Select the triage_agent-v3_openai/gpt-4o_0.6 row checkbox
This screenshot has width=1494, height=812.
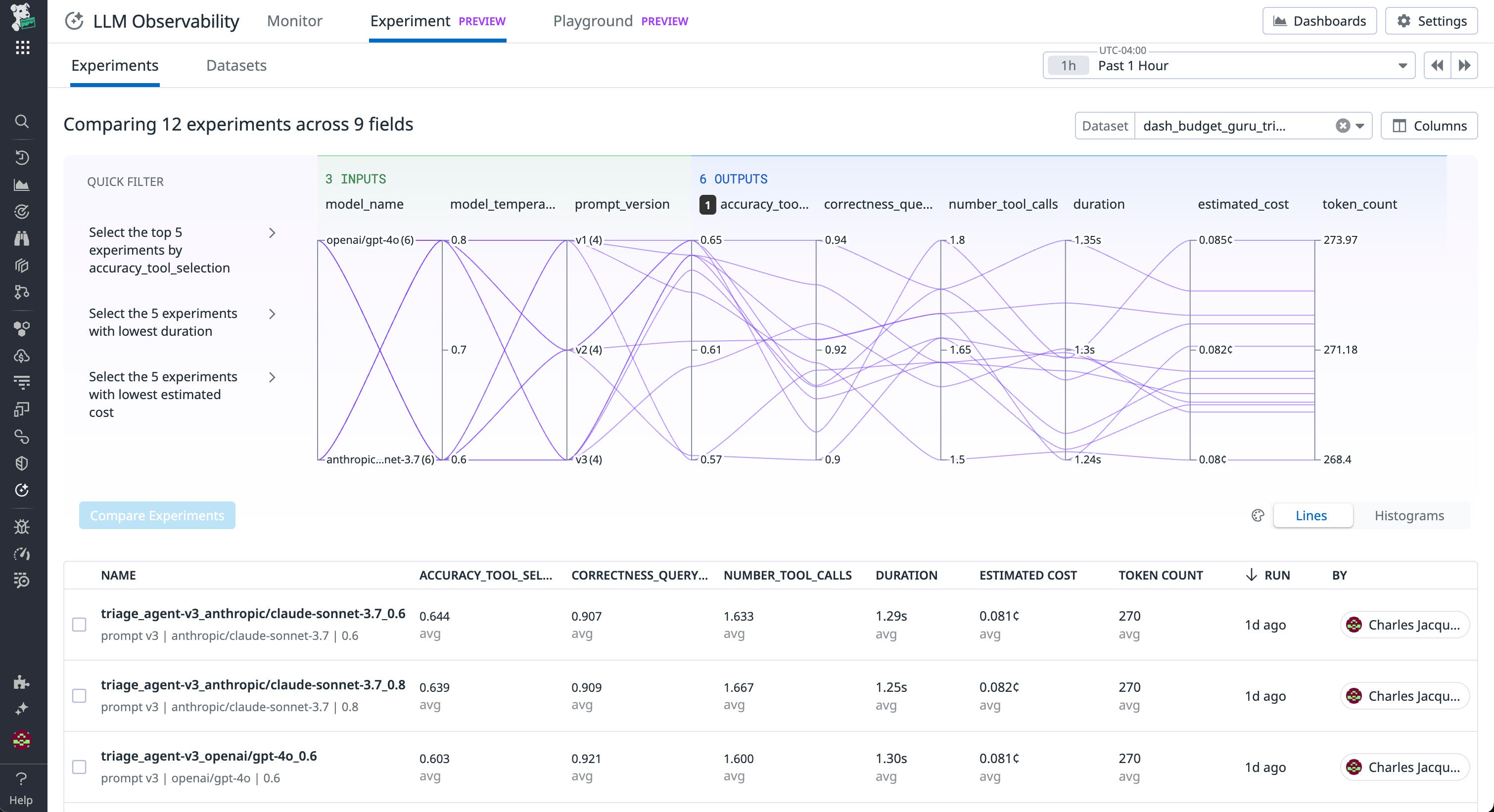click(x=79, y=767)
